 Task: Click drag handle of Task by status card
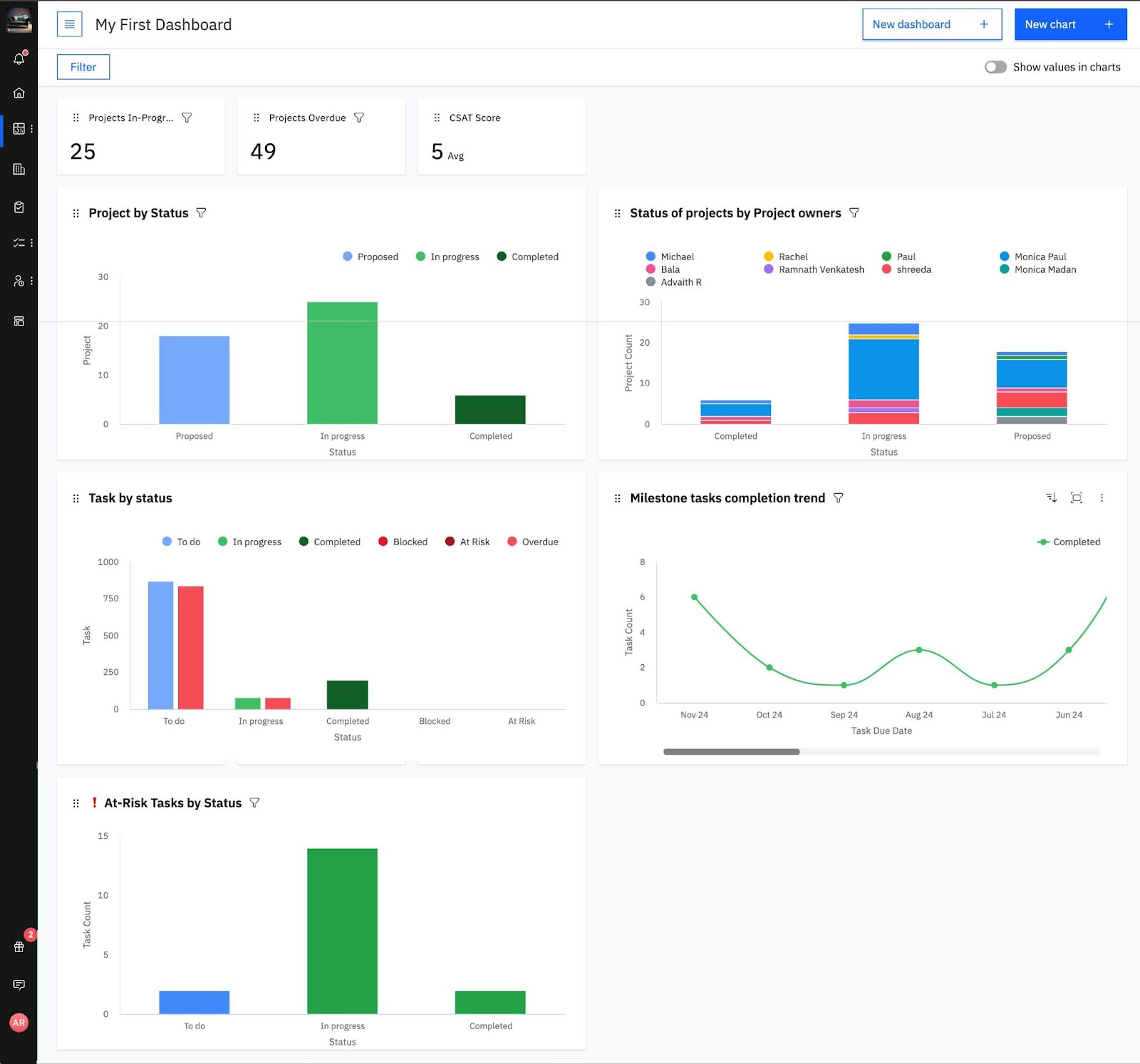click(x=76, y=498)
